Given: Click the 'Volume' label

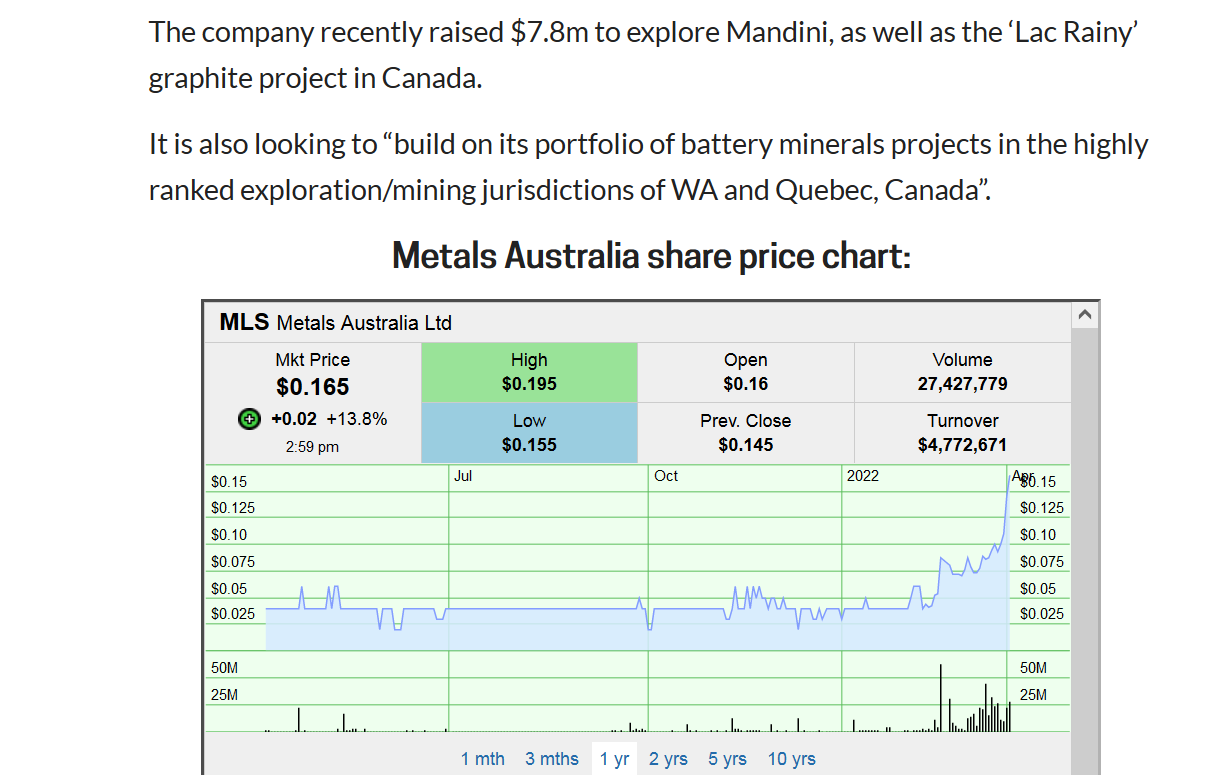Looking at the screenshot, I should click(x=962, y=360).
